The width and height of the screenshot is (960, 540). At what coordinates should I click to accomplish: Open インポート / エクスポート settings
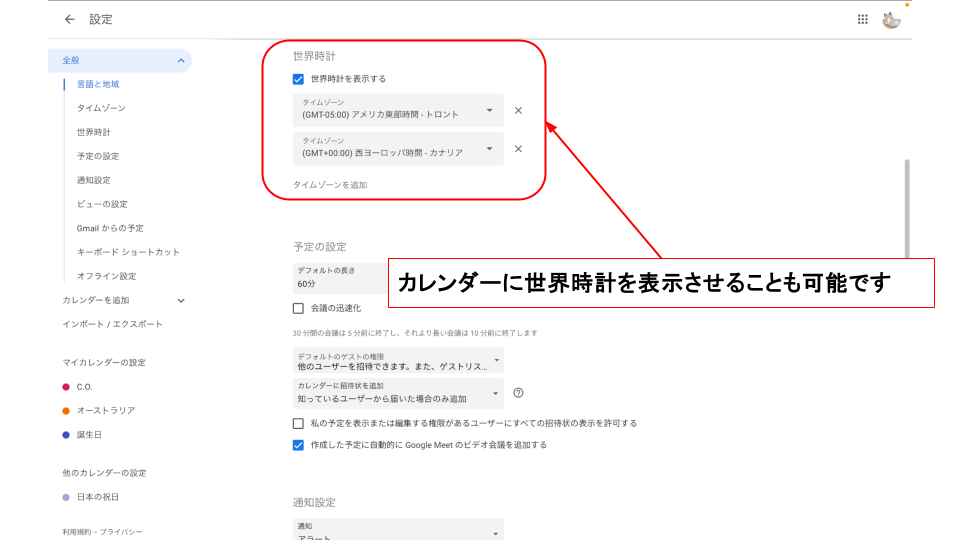pos(112,324)
